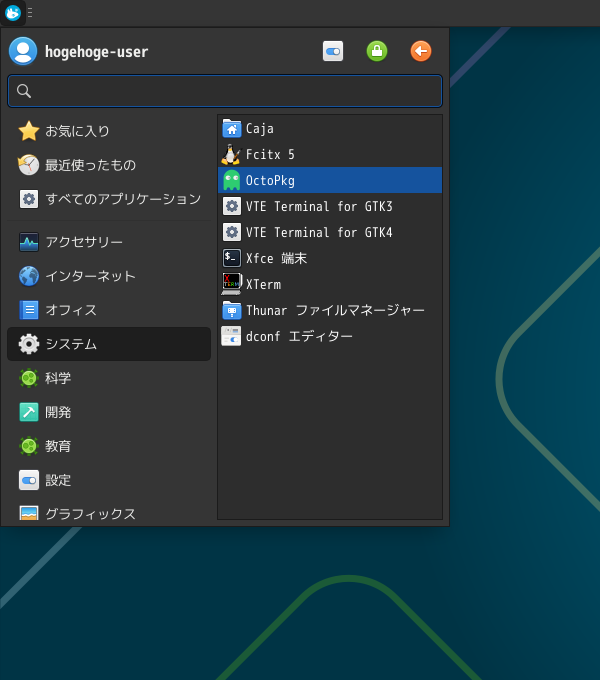Select the 最近使ったもの category
600x680 pixels.
point(109,165)
